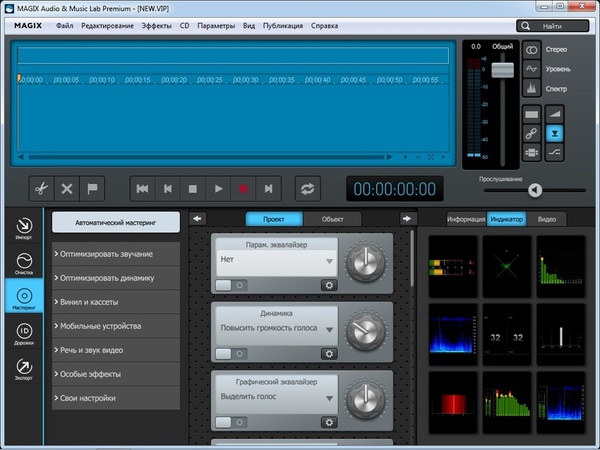Click the delete X button

[67, 189]
